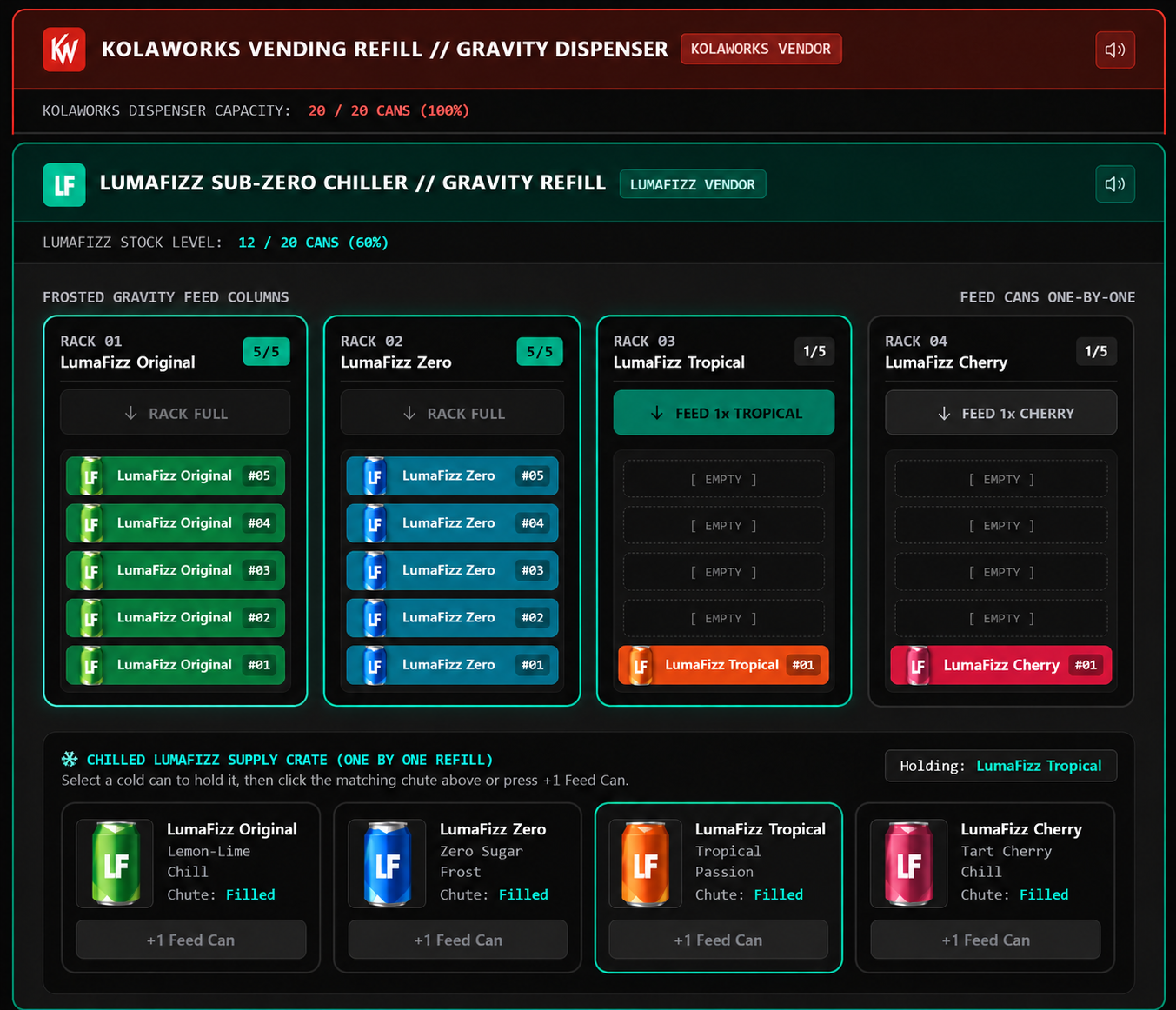Select the blue LumaFizz Zero can image

pos(387,863)
